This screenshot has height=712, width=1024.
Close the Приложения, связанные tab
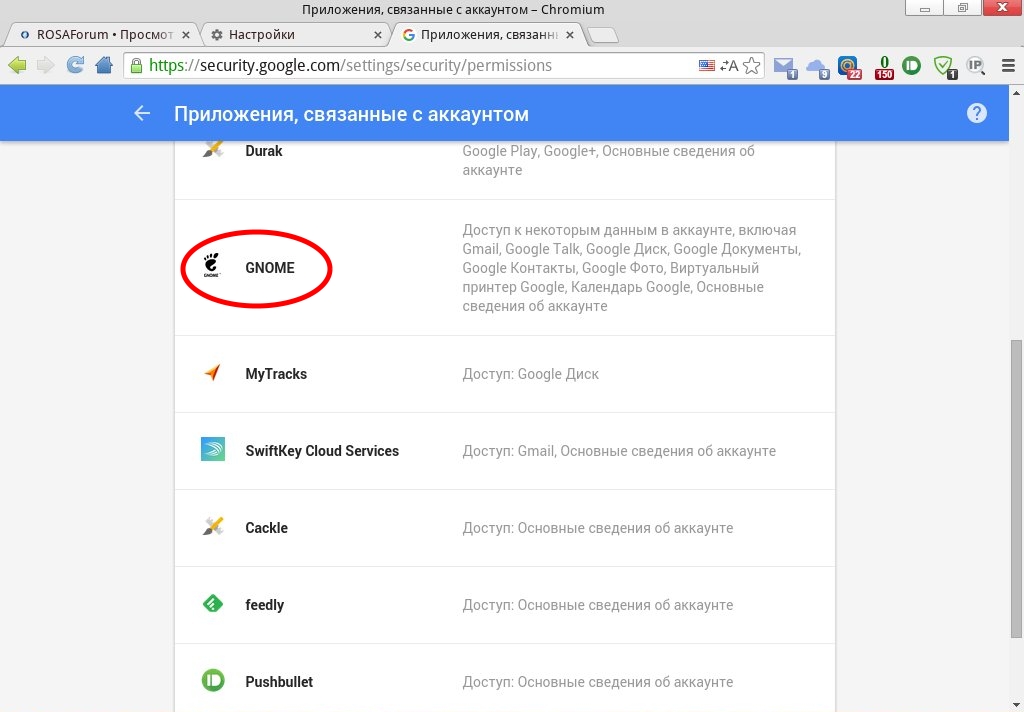point(569,35)
